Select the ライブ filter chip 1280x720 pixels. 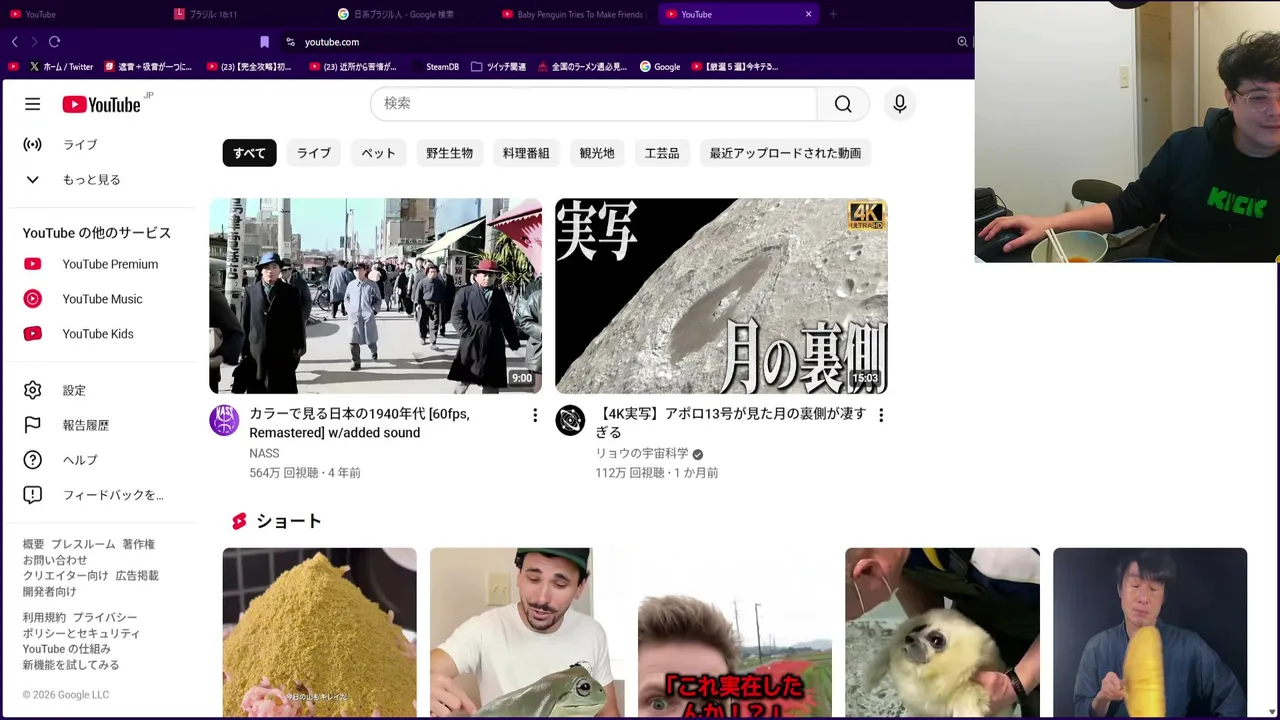(x=313, y=153)
